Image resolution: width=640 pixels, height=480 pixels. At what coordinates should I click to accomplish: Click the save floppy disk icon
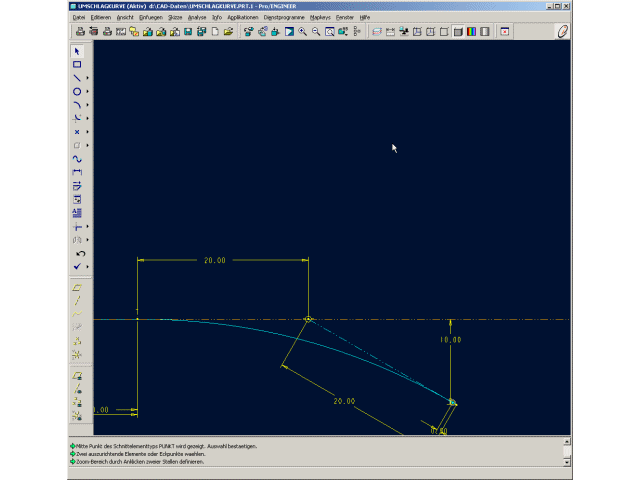188,31
